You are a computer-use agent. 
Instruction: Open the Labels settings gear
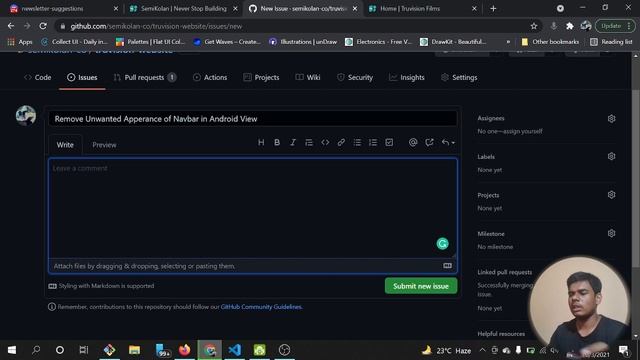(611, 156)
